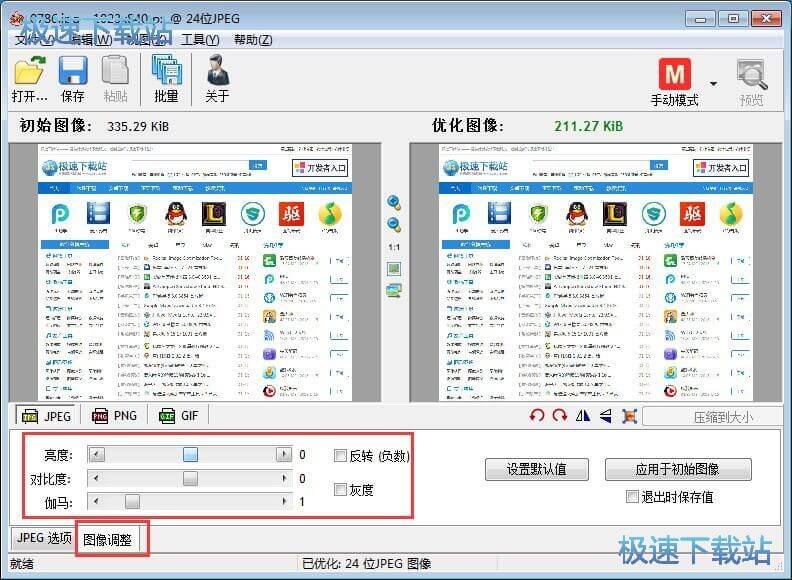Click the original size 335.29 KiB text

coord(138,126)
